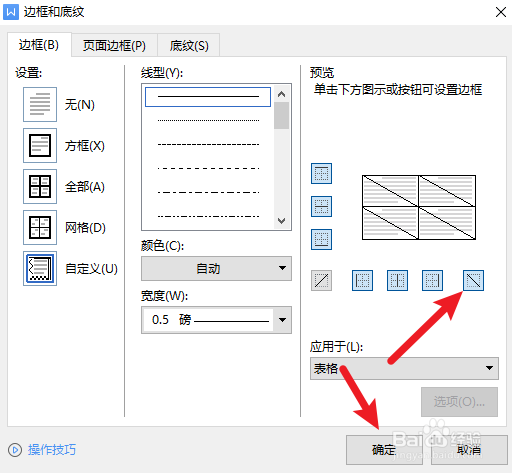Select the Custom (自定义) border setting icon
512x473 pixels.
(40, 269)
